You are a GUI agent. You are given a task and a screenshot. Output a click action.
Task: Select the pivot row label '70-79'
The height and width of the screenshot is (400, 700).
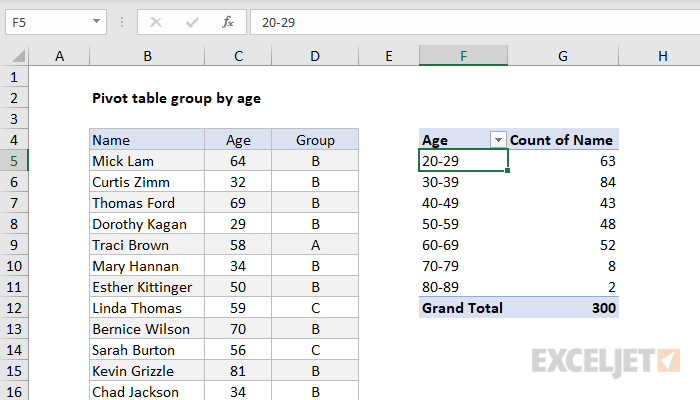[x=463, y=266]
